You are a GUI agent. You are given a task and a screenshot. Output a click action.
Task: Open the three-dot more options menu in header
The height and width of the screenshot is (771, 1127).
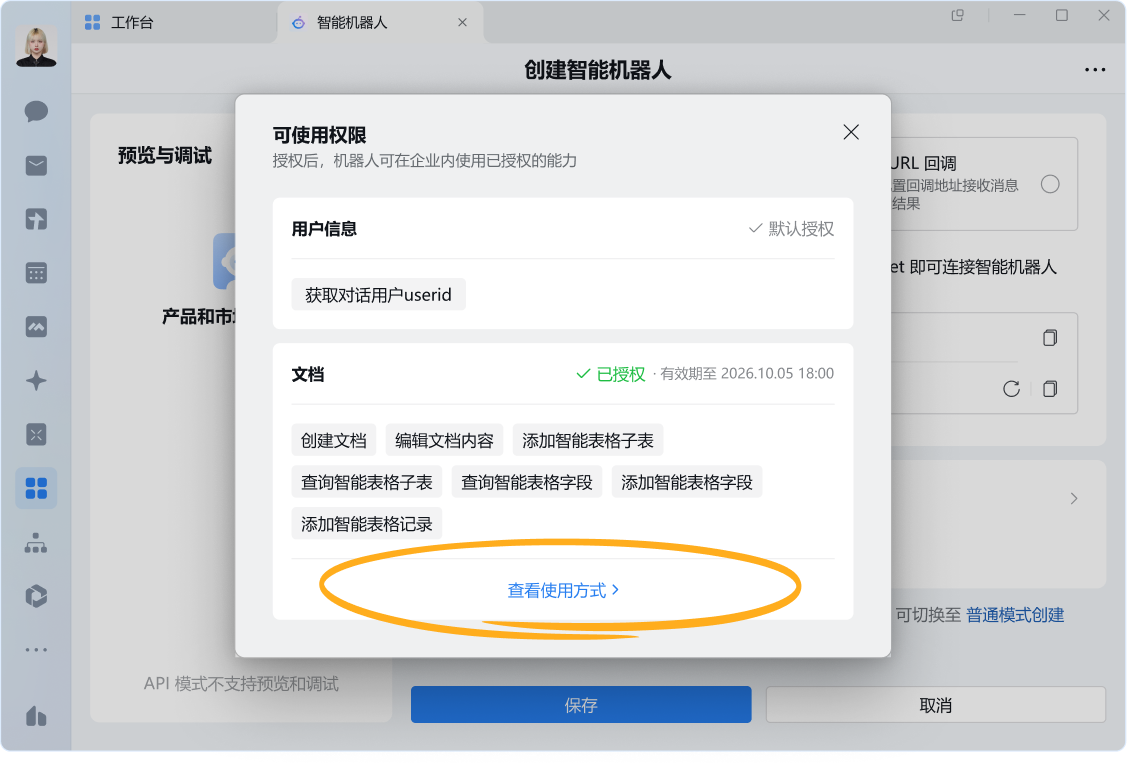coord(1094,70)
